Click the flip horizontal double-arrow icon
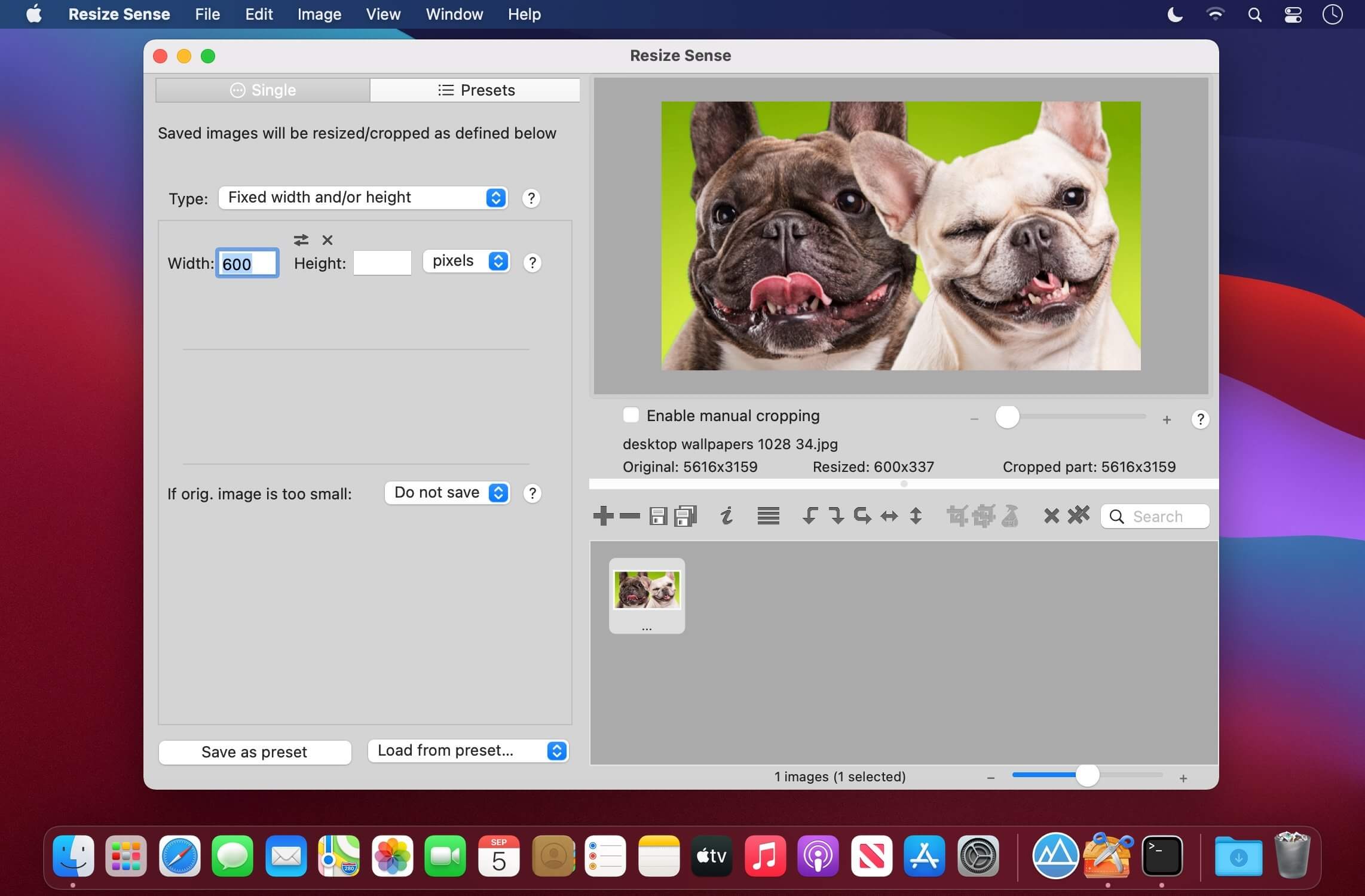The image size is (1365, 896). pos(889,516)
